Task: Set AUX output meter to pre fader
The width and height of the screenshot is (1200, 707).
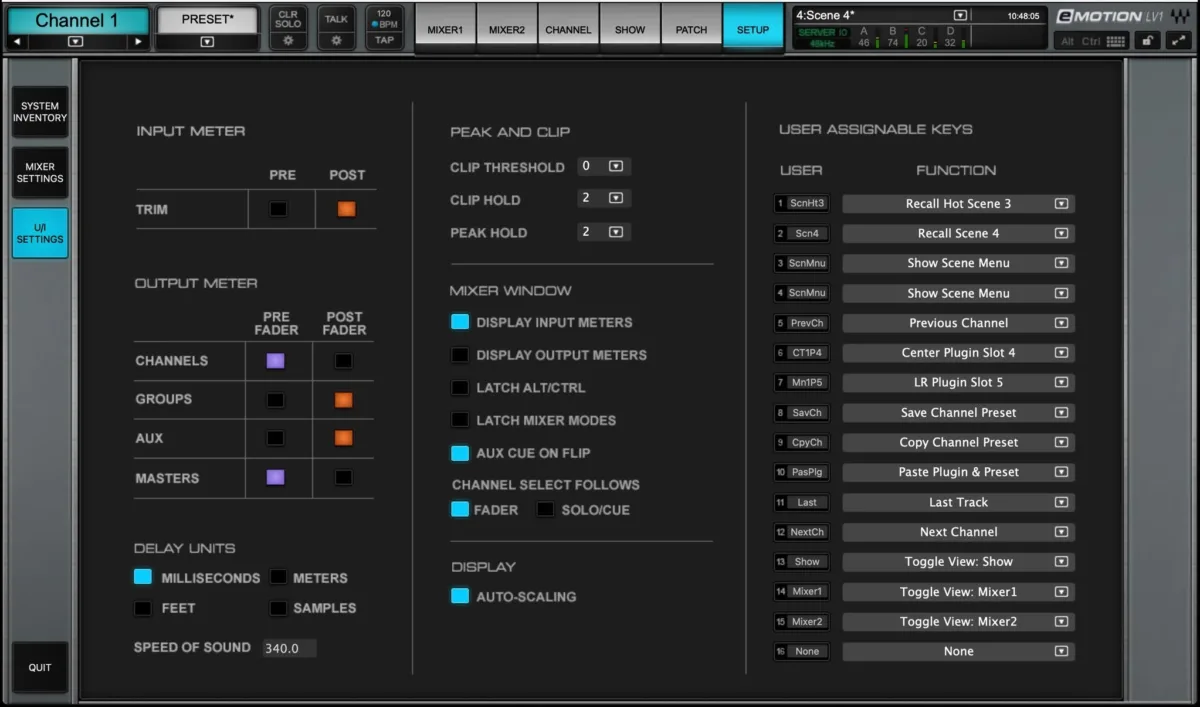Action: [x=275, y=438]
